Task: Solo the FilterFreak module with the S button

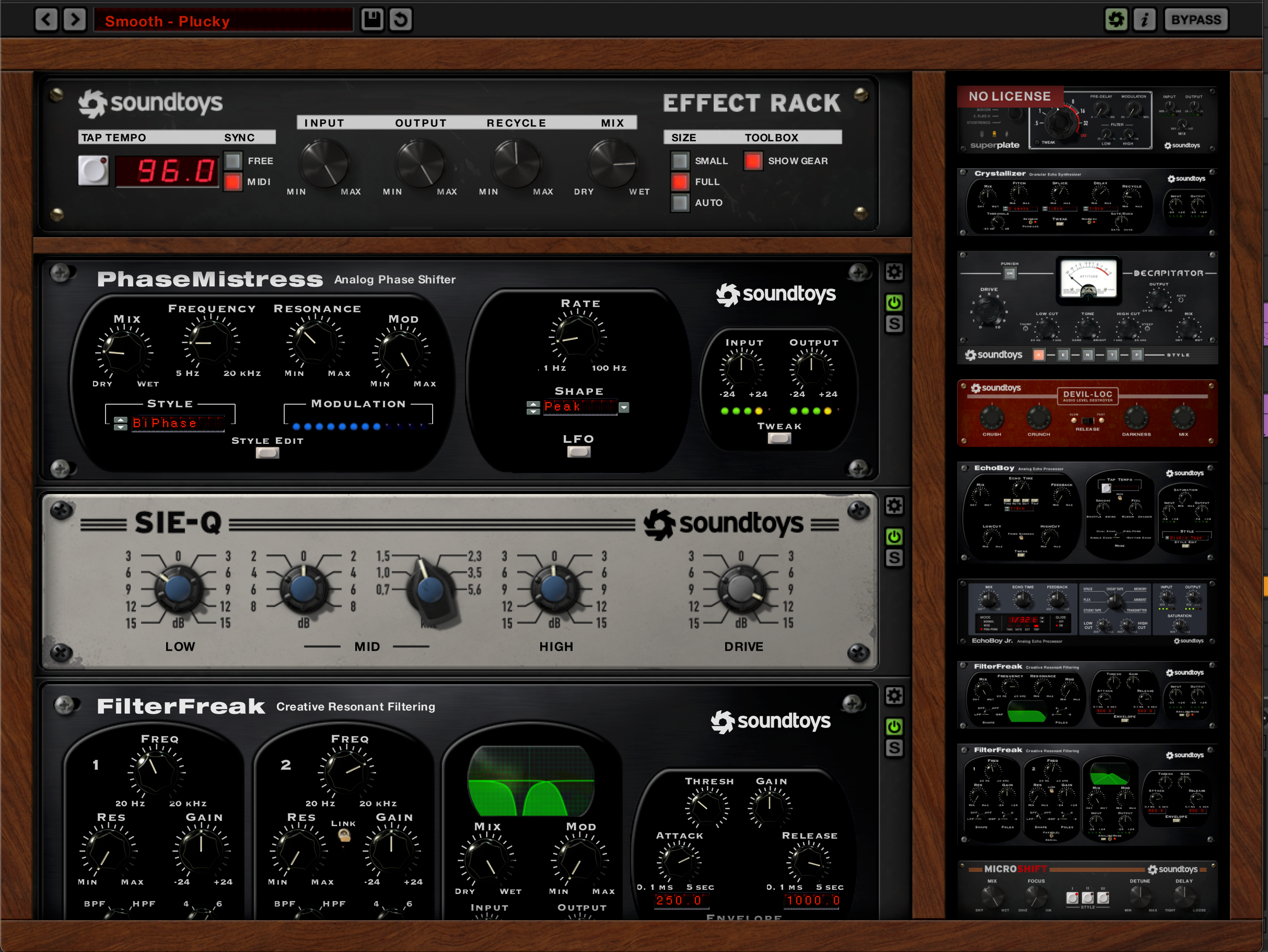Action: tap(894, 747)
